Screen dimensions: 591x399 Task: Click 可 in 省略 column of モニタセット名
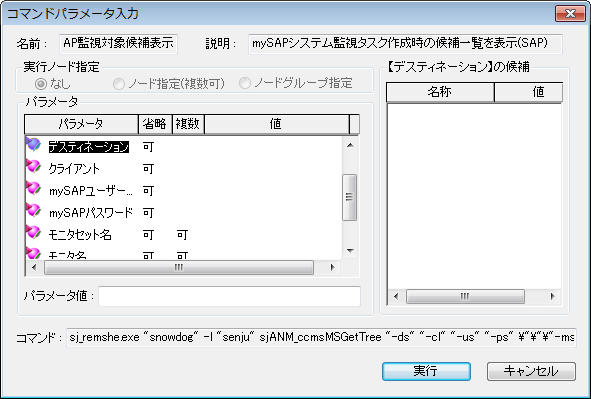149,235
